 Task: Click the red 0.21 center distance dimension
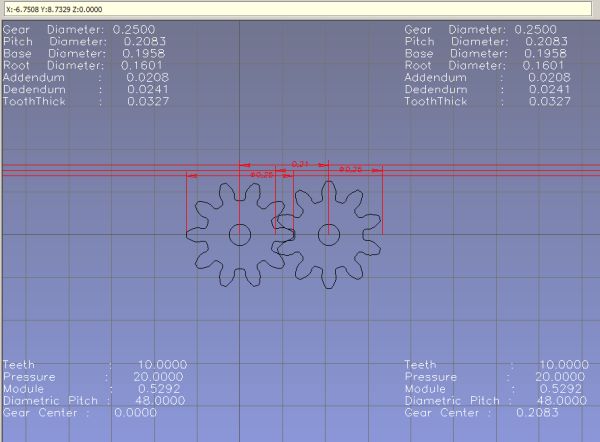pos(300,164)
